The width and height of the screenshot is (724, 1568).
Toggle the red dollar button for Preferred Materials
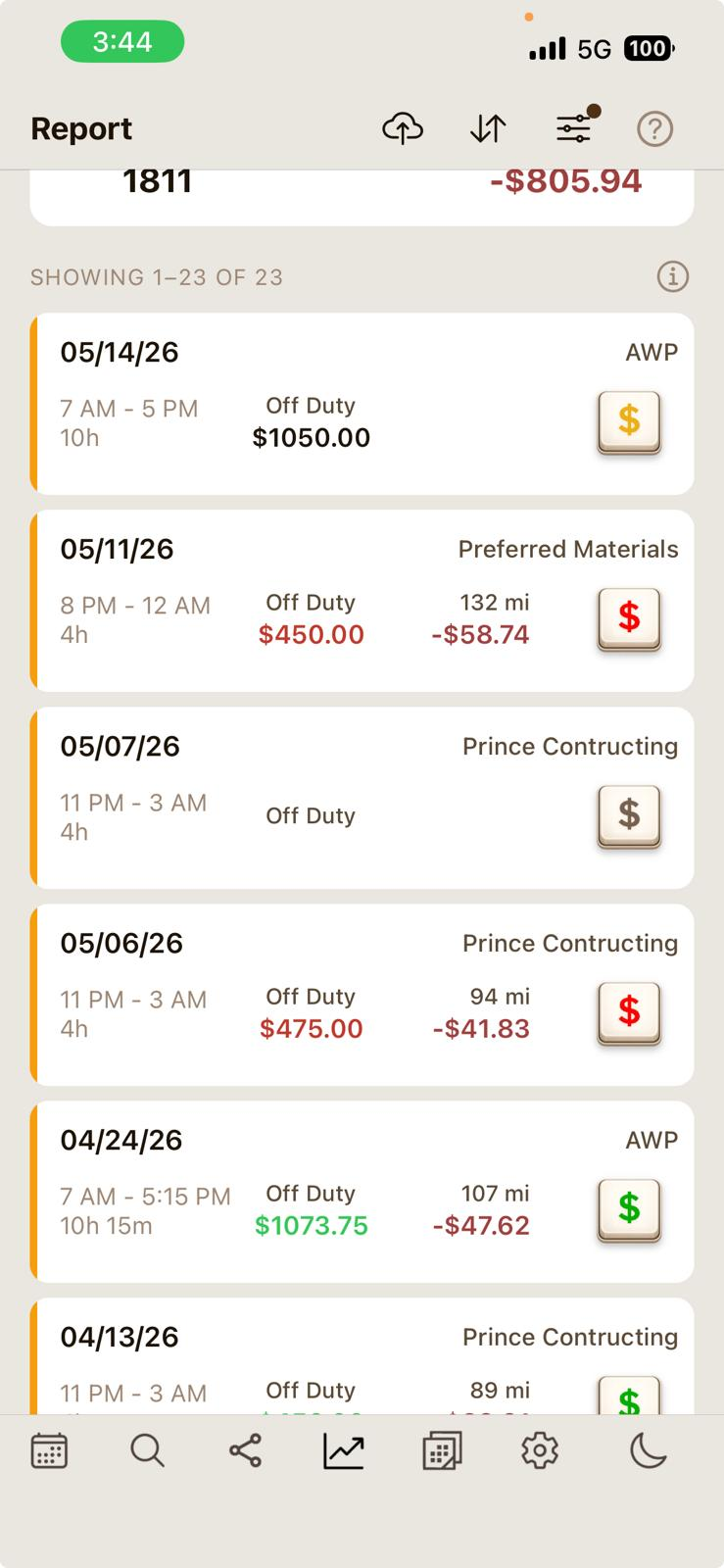(629, 619)
